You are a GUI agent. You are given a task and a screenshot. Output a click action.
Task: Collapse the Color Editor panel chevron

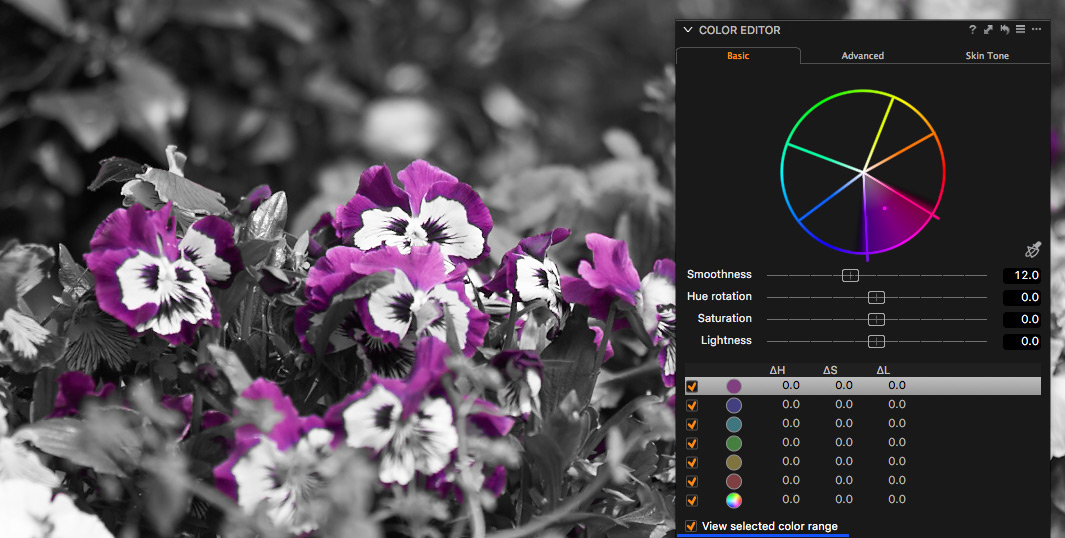[x=687, y=30]
